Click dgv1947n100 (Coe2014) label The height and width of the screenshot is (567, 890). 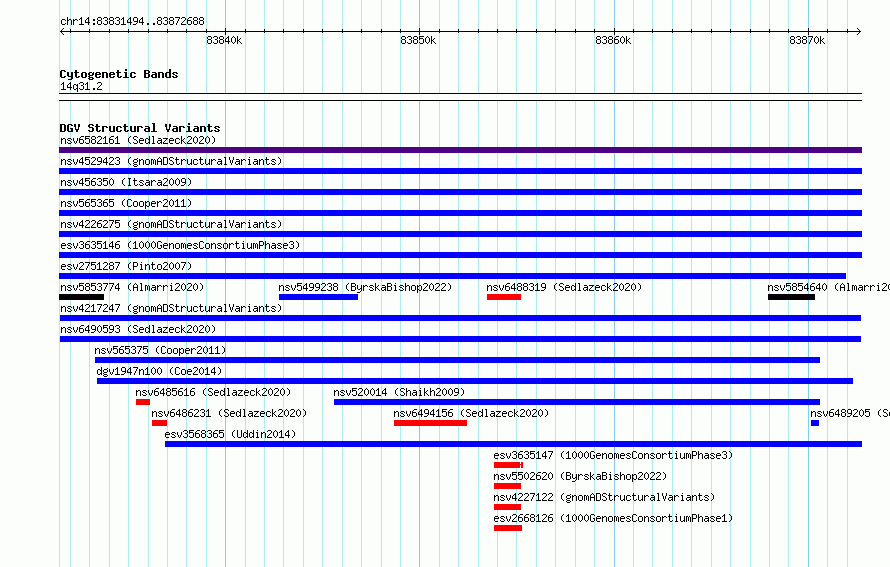pyautogui.click(x=159, y=371)
